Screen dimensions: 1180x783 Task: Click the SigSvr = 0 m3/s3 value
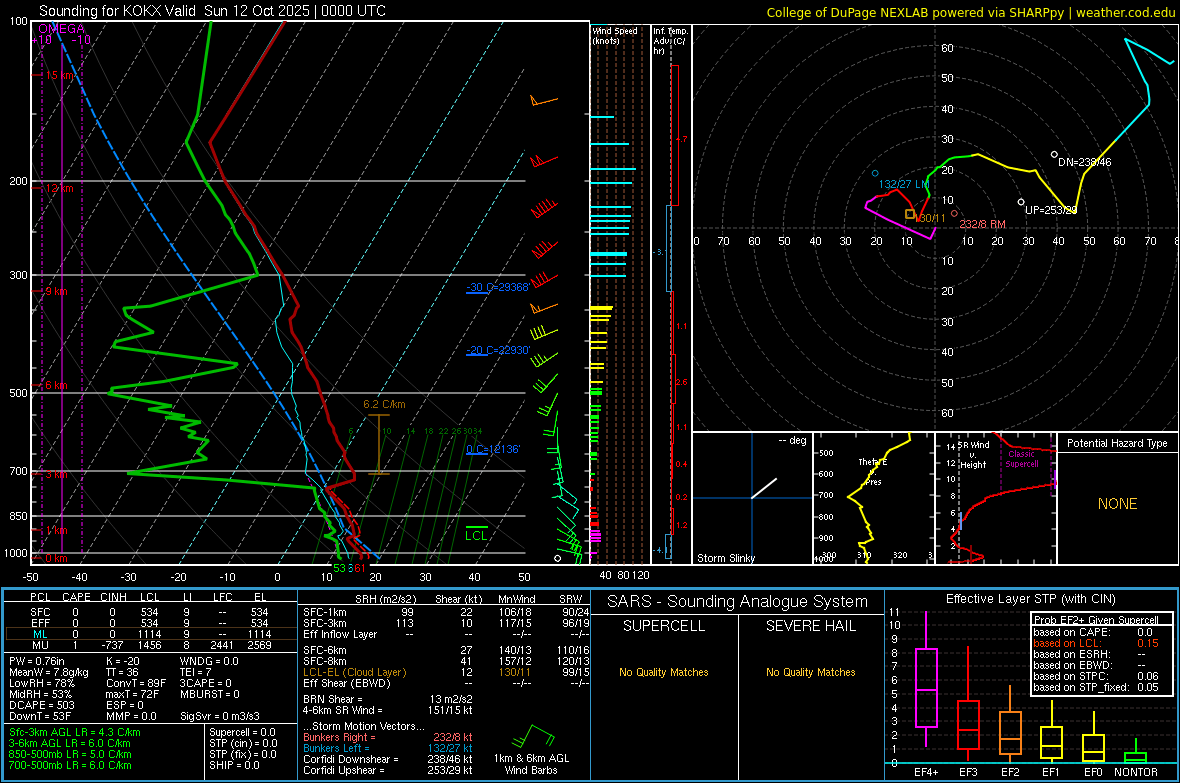coord(220,717)
